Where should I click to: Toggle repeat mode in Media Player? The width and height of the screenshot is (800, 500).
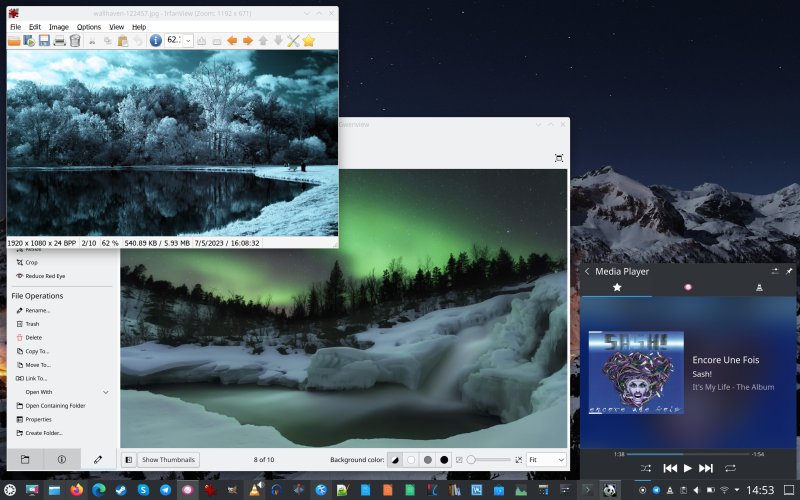tap(731, 468)
